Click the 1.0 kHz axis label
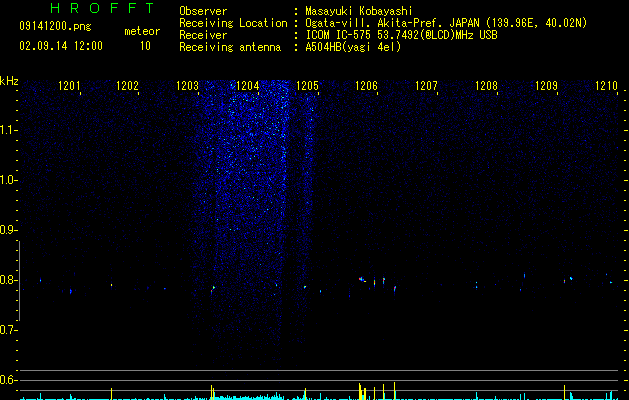 (x=8, y=180)
